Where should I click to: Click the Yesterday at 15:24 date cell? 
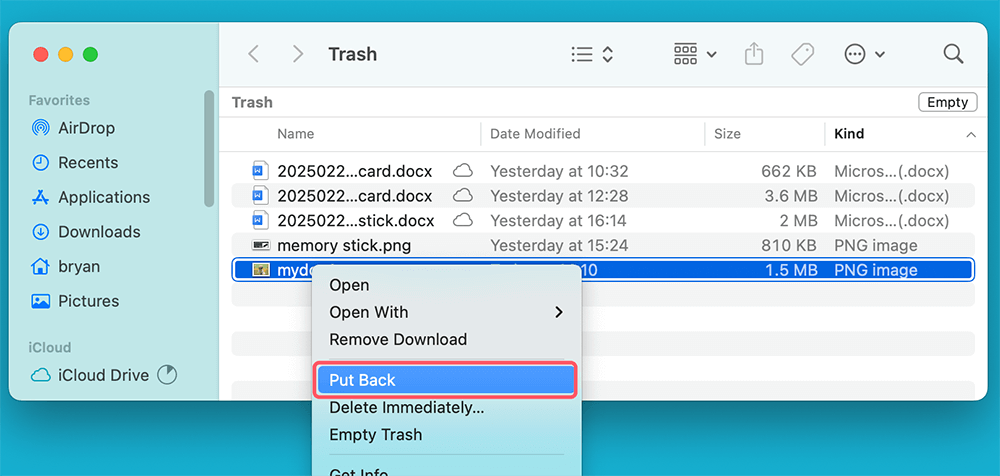click(x=559, y=245)
